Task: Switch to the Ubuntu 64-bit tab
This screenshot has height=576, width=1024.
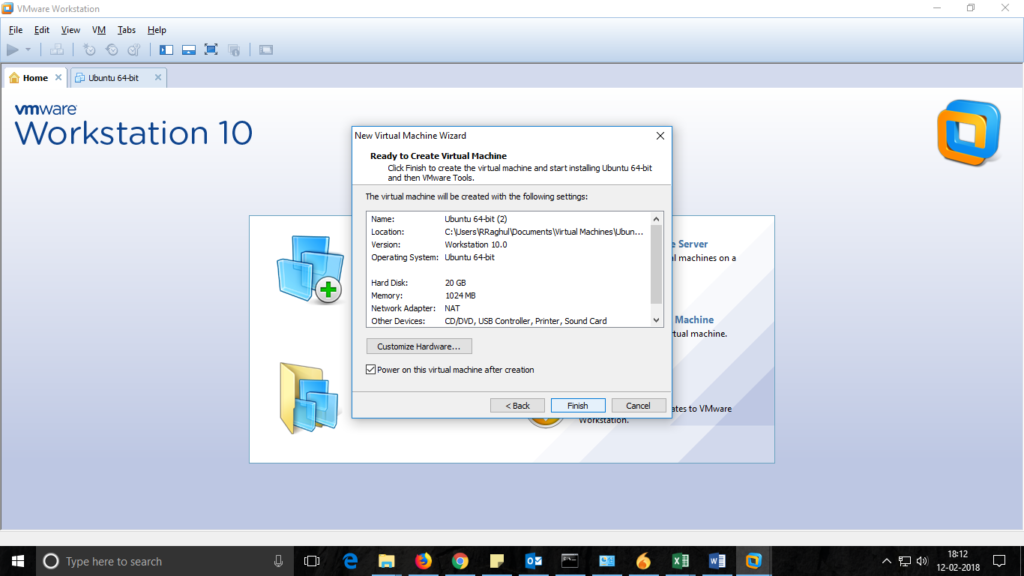Action: [112, 78]
